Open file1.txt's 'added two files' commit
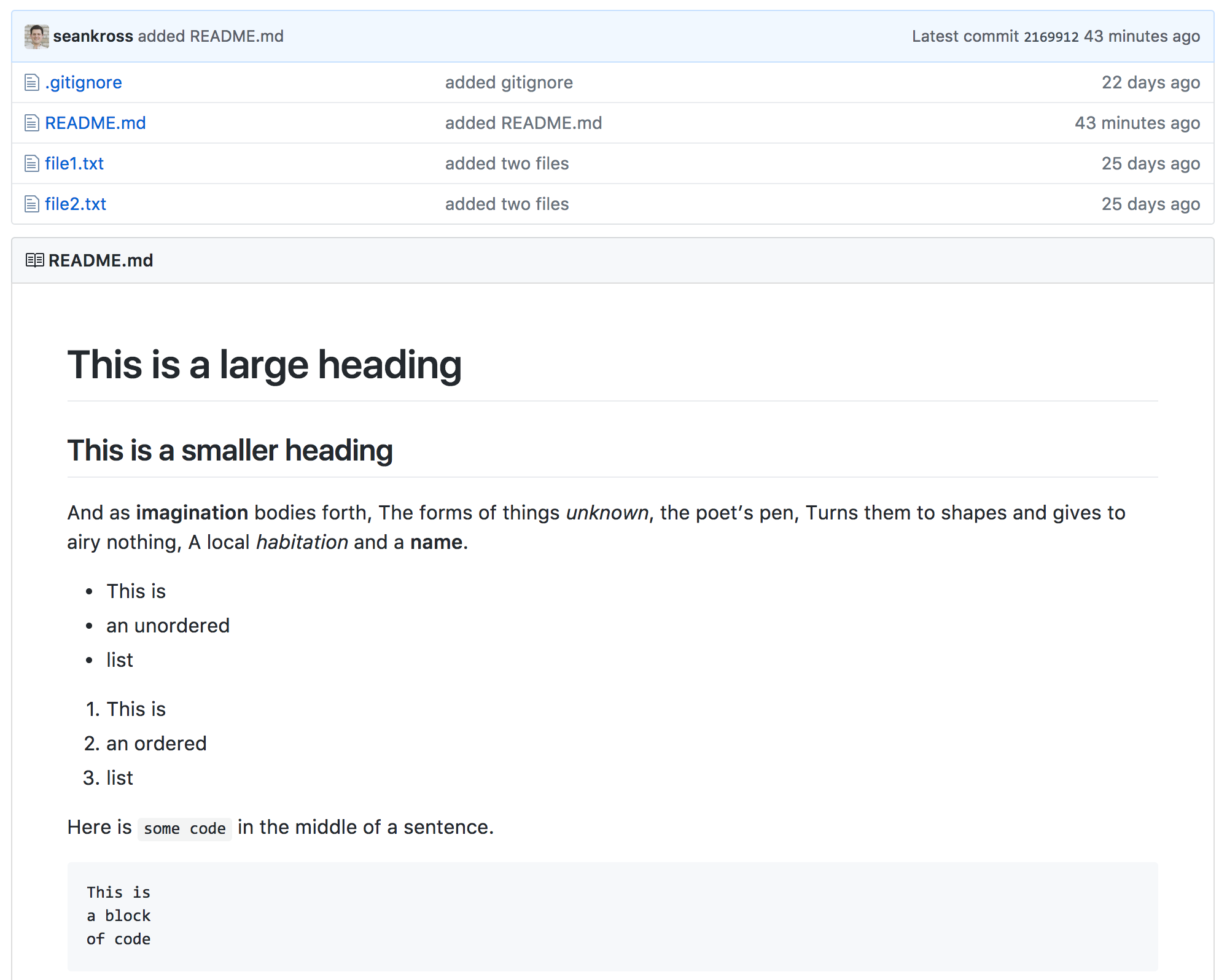This screenshot has height=980, width=1227. (507, 163)
